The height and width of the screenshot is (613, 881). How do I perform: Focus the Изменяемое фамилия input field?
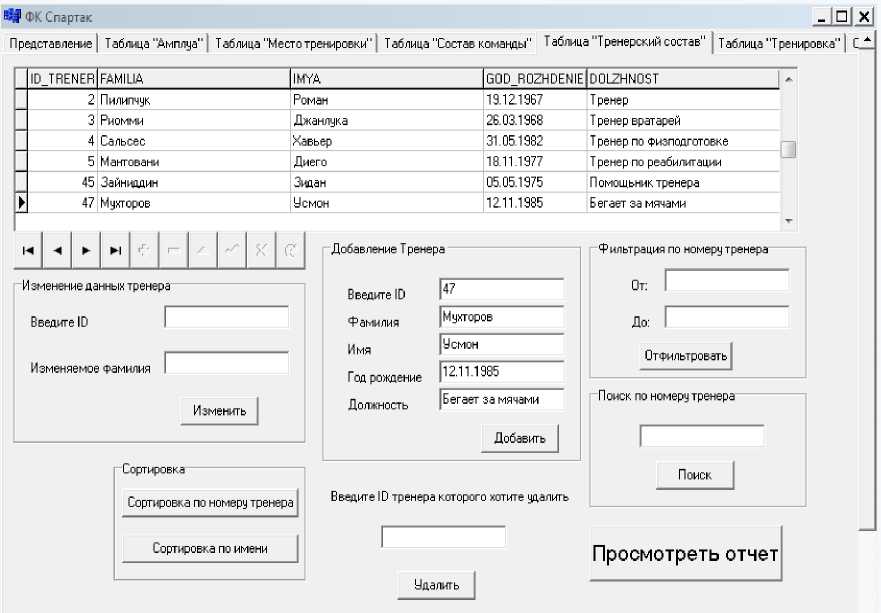click(x=226, y=362)
